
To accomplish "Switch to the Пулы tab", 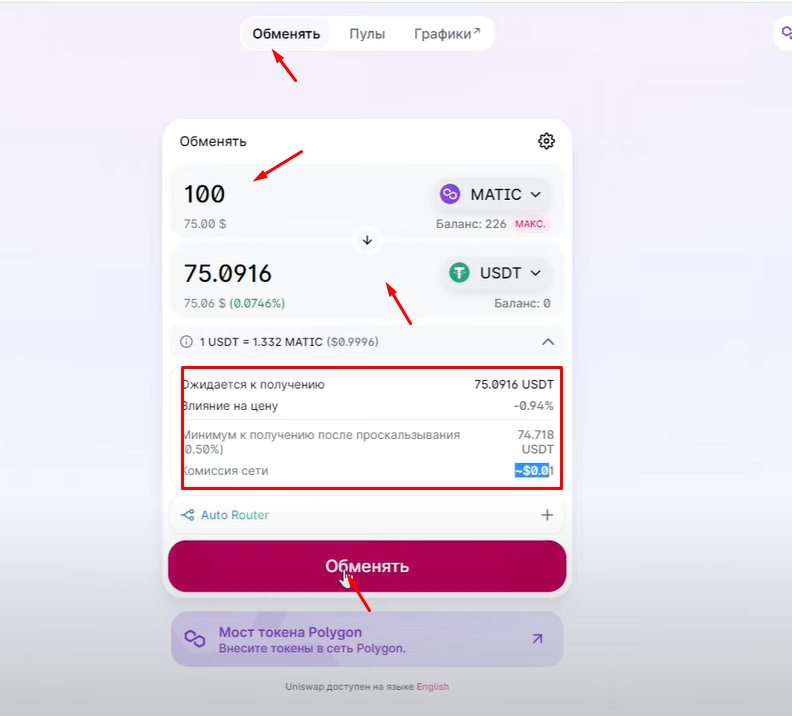I will (x=367, y=34).
